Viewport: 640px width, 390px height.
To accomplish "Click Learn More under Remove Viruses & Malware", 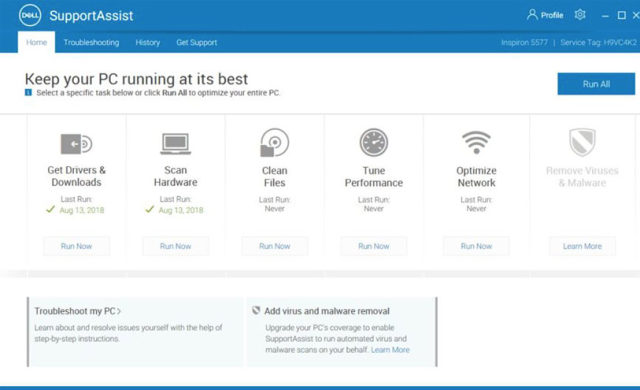I will pos(582,246).
